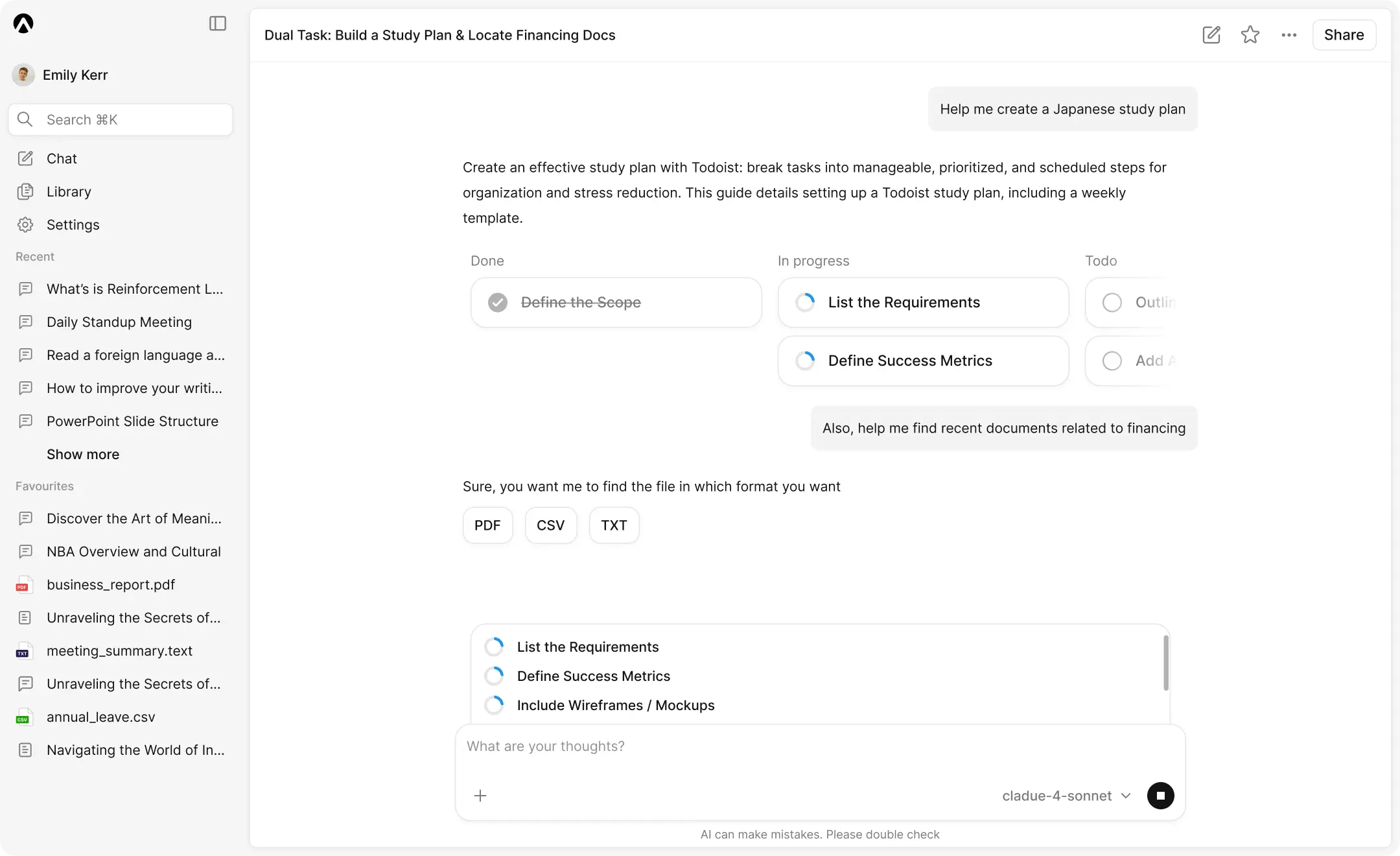Image resolution: width=1400 pixels, height=856 pixels.
Task: Click the plus attachment icon
Action: pyautogui.click(x=480, y=796)
